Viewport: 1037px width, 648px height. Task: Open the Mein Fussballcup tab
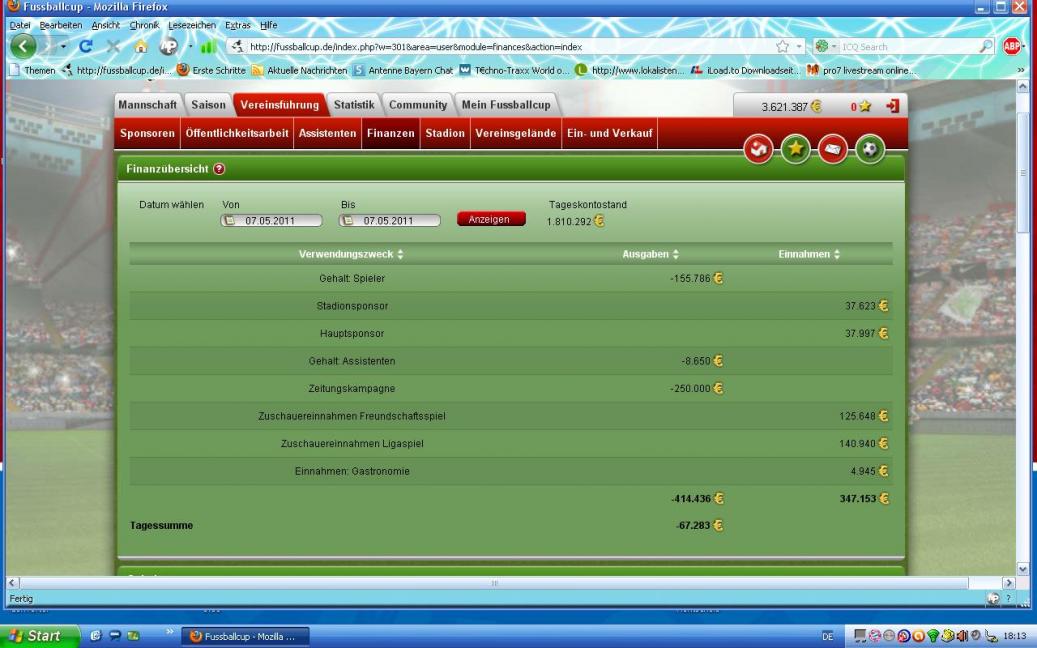(x=506, y=104)
